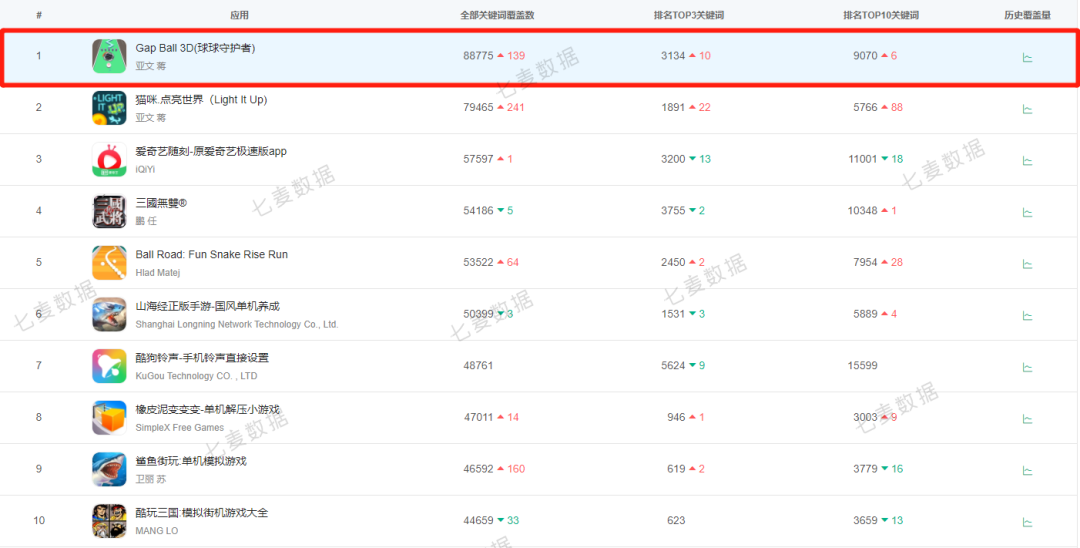Click developer name MANG LO
Screen dimensions: 1080x548
pyautogui.click(x=157, y=531)
